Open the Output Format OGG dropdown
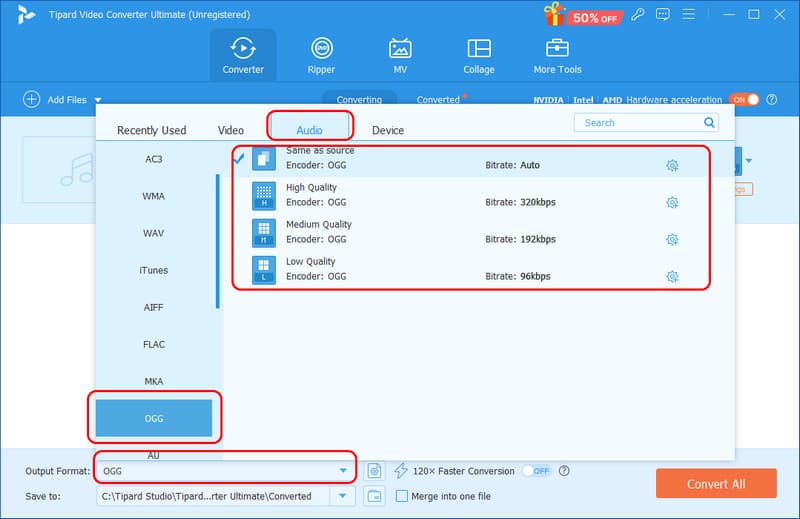The height and width of the screenshot is (519, 800). (226, 471)
